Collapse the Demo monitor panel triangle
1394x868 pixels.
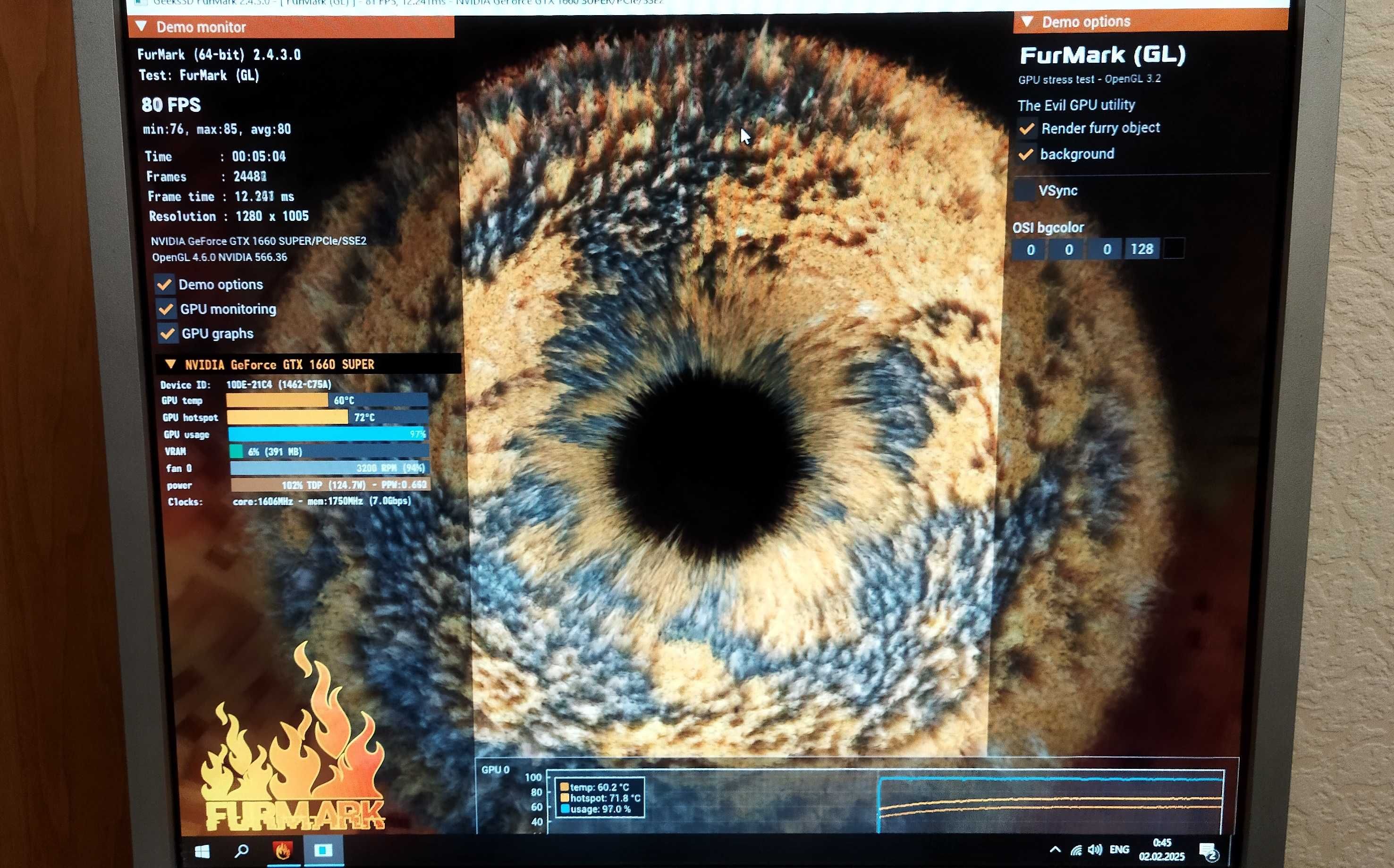[141, 26]
